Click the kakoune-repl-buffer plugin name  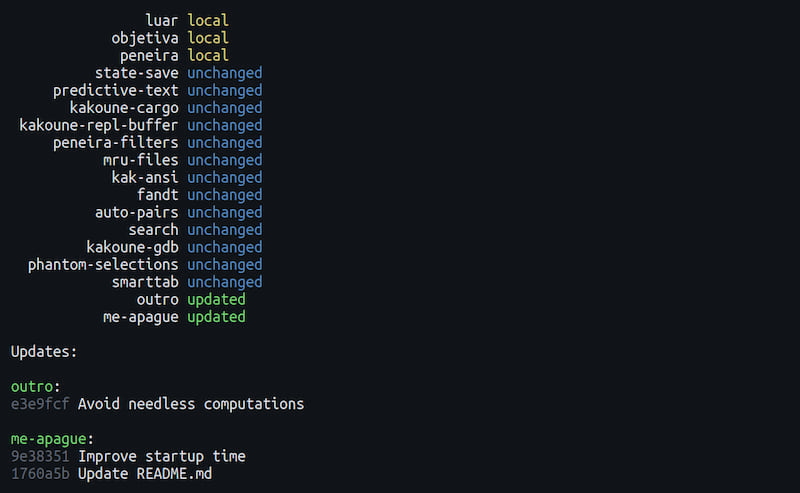99,125
